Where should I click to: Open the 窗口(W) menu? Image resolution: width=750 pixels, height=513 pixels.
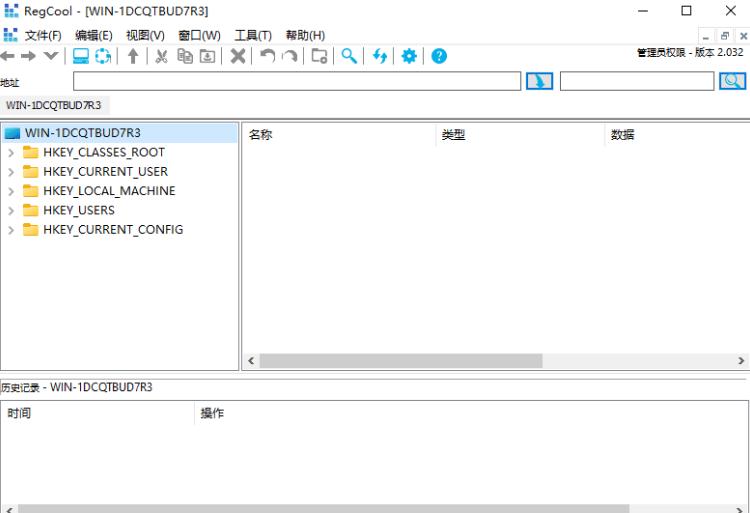pos(199,35)
